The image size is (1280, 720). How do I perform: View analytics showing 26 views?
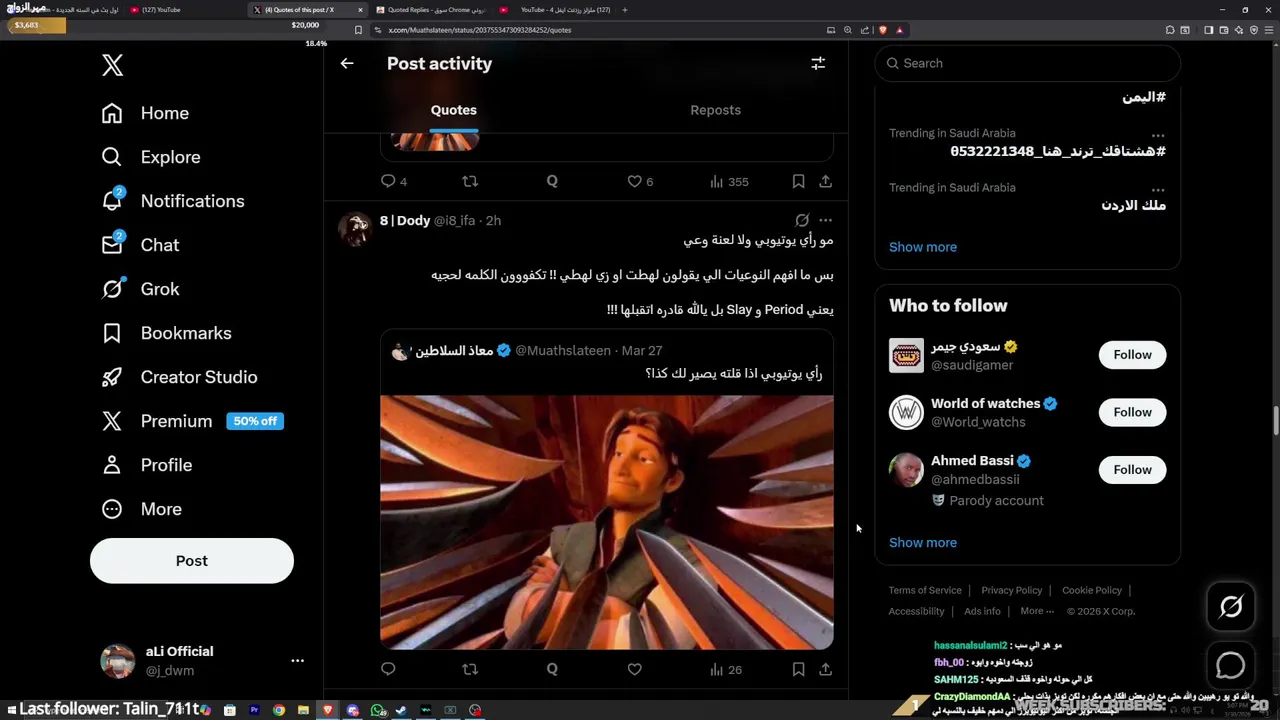coord(726,669)
